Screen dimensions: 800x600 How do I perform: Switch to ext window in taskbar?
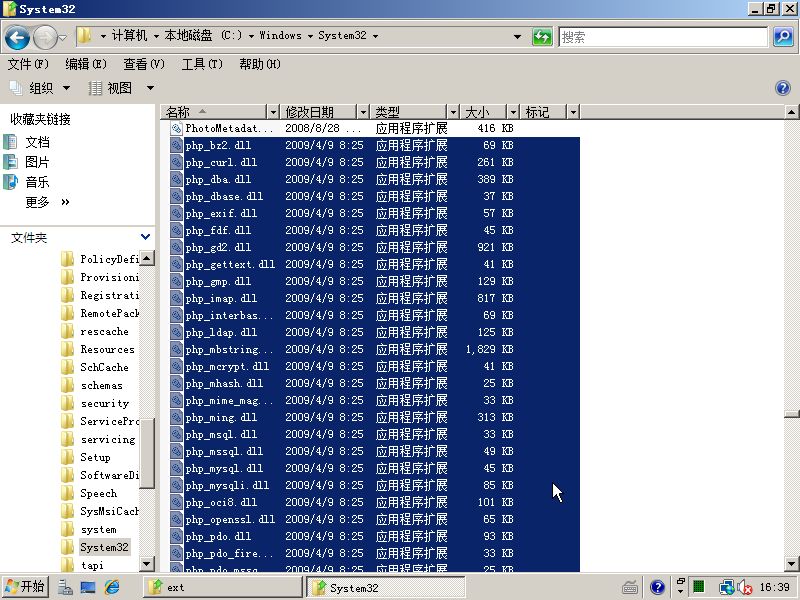point(221,587)
